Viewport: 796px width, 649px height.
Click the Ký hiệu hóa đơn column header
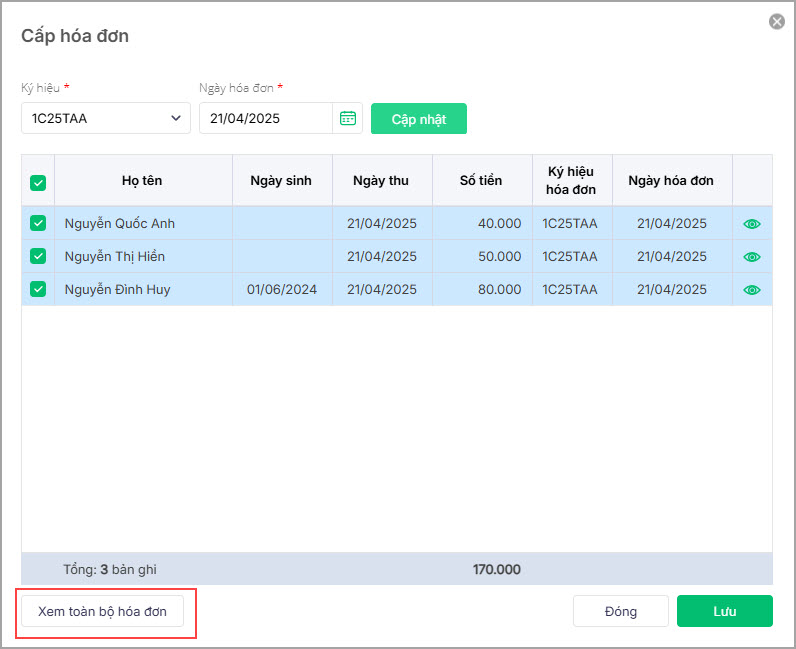571,180
